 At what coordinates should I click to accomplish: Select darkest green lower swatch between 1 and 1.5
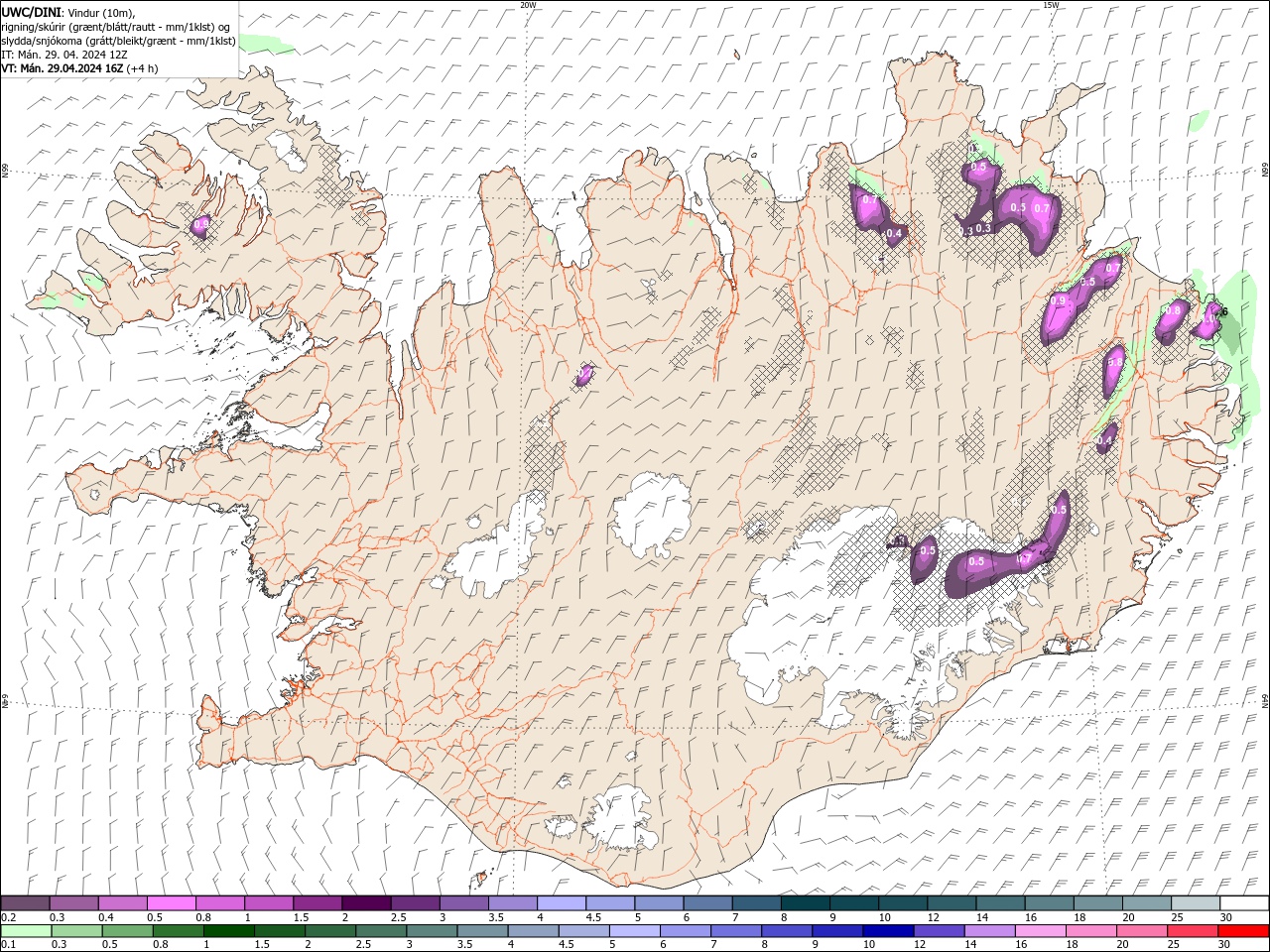pos(228,931)
